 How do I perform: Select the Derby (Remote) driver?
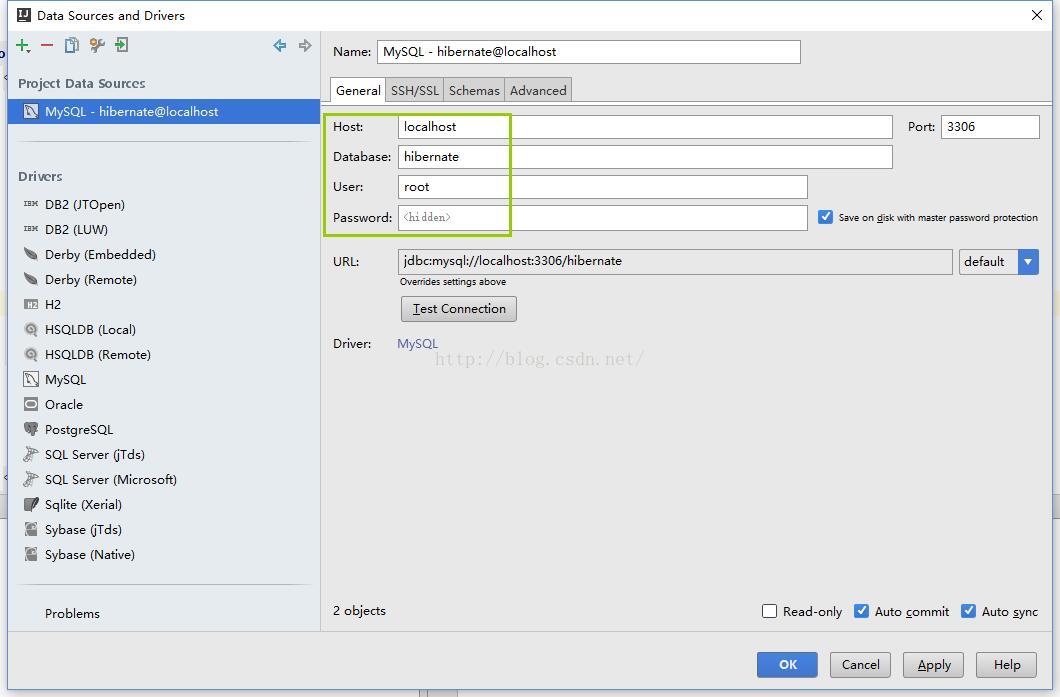coord(91,279)
